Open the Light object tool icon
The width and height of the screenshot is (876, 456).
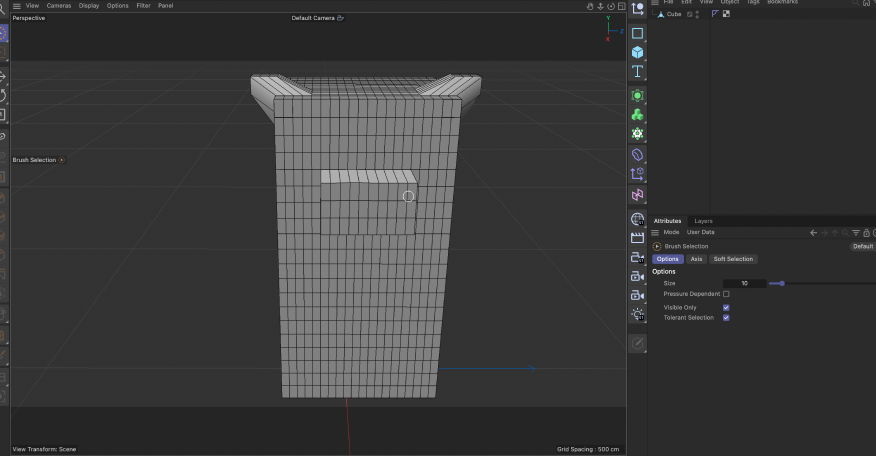[637, 314]
